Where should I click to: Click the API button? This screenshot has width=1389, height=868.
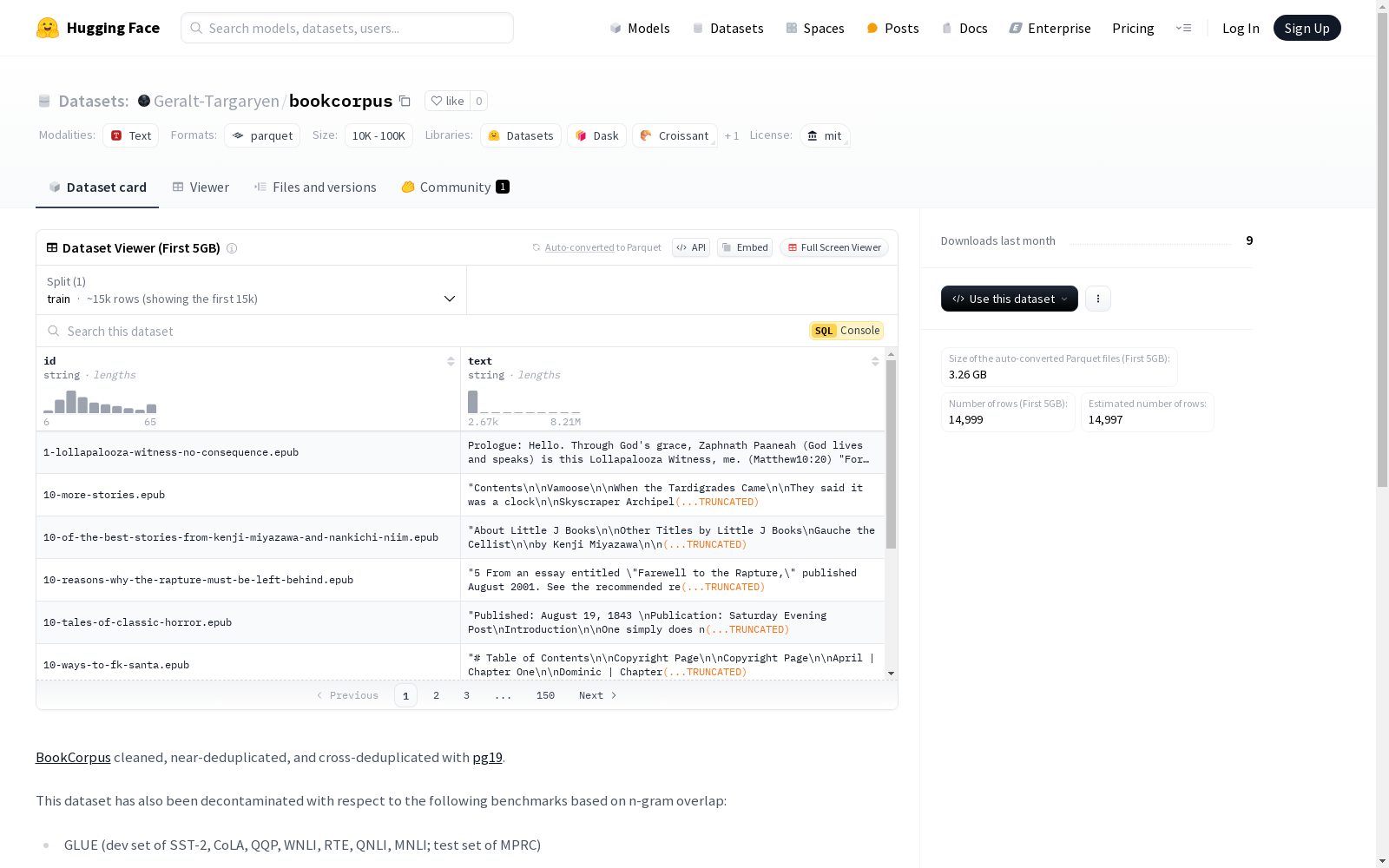tap(691, 247)
